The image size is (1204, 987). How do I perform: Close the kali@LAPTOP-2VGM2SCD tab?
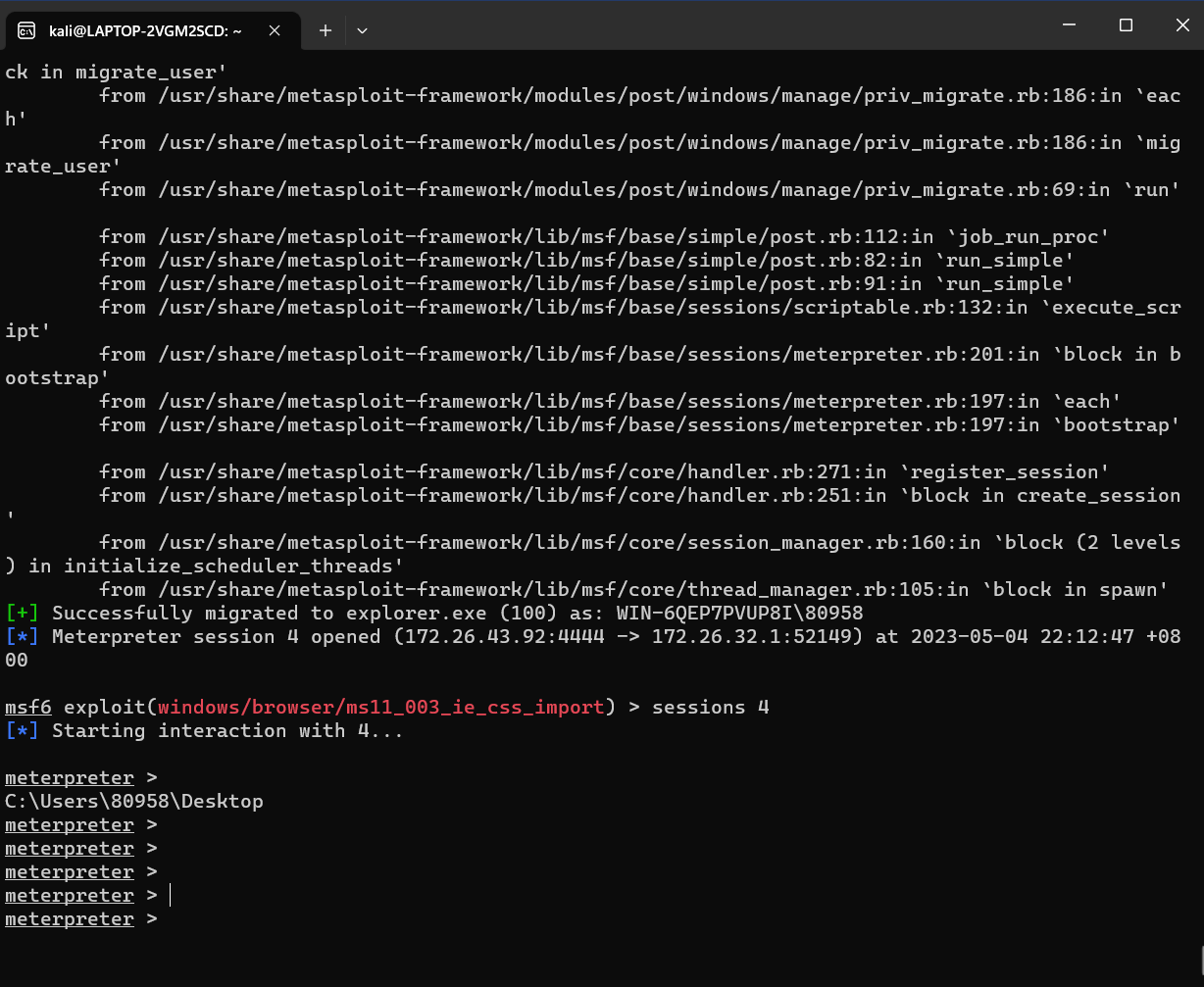point(275,30)
